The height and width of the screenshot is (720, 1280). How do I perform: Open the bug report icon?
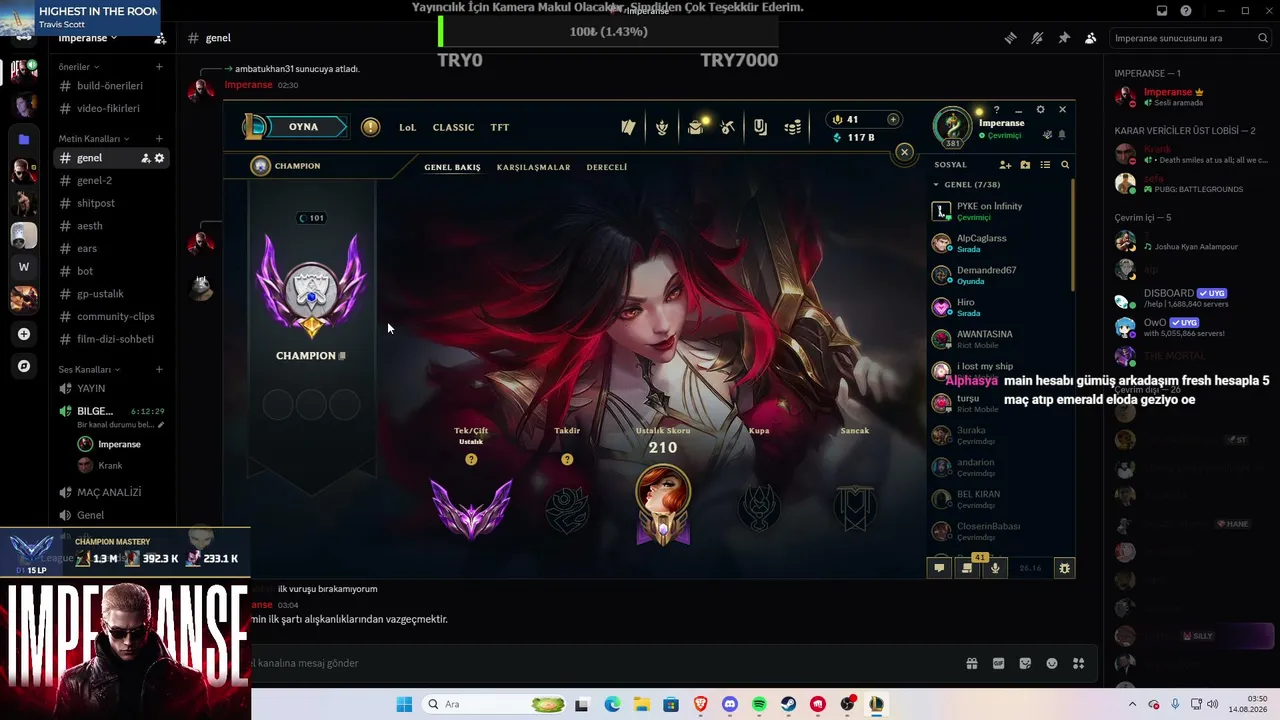(x=1064, y=568)
